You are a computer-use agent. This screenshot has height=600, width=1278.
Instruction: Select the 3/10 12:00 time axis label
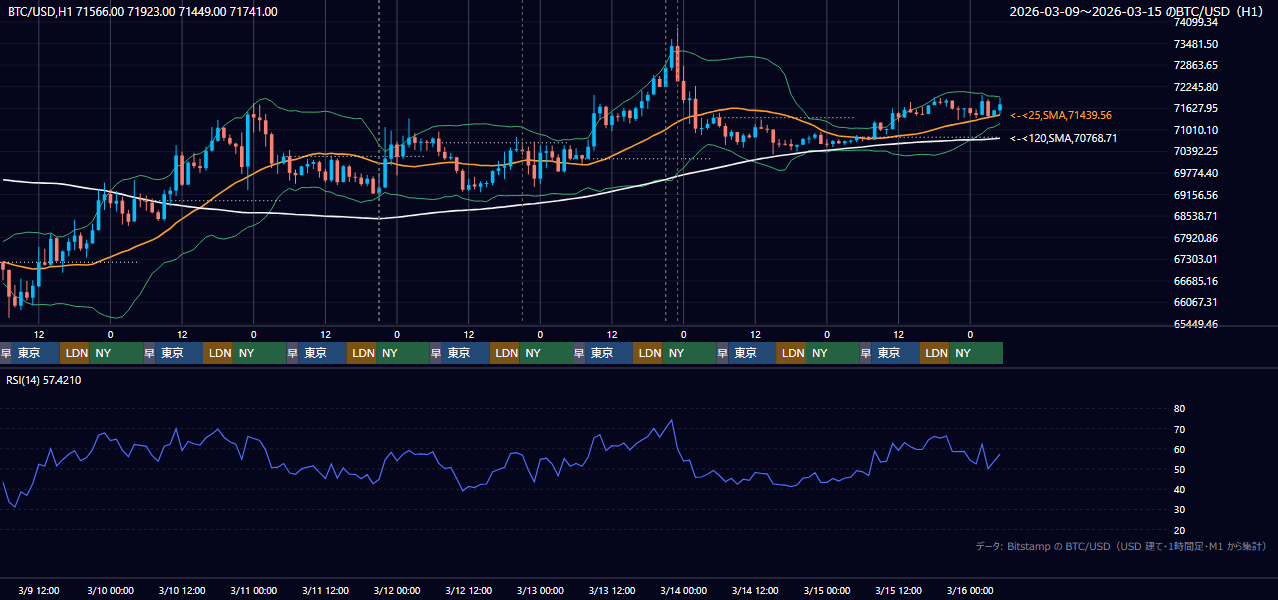(x=182, y=590)
